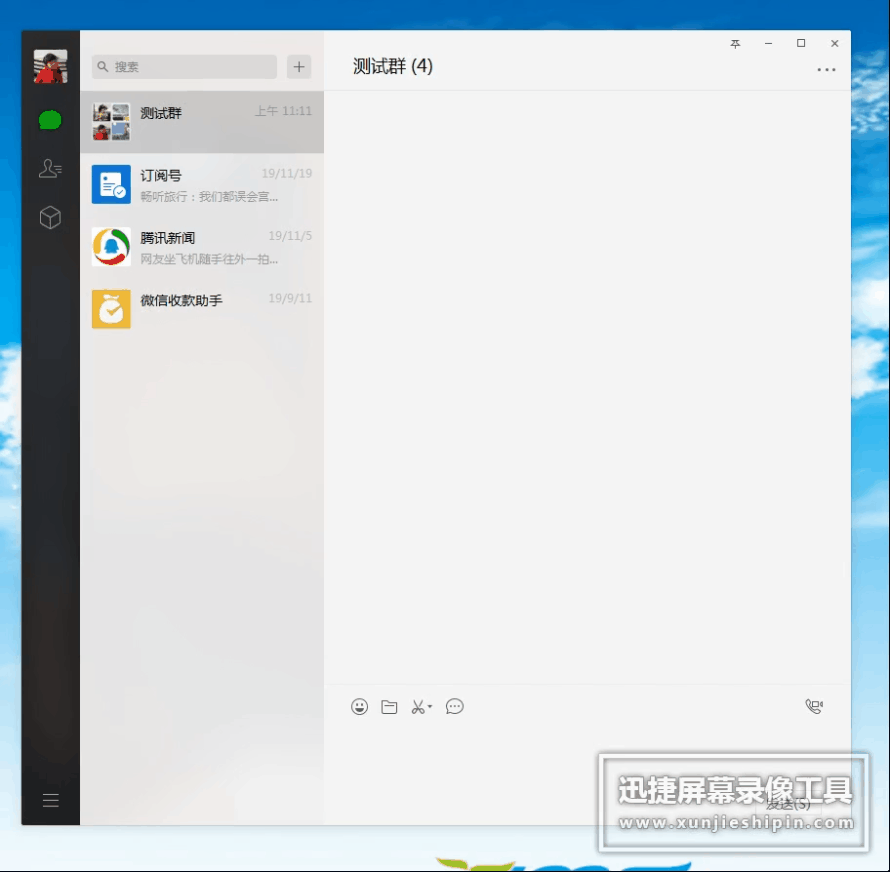Pin the window on top
This screenshot has height=872, width=890.
click(735, 44)
